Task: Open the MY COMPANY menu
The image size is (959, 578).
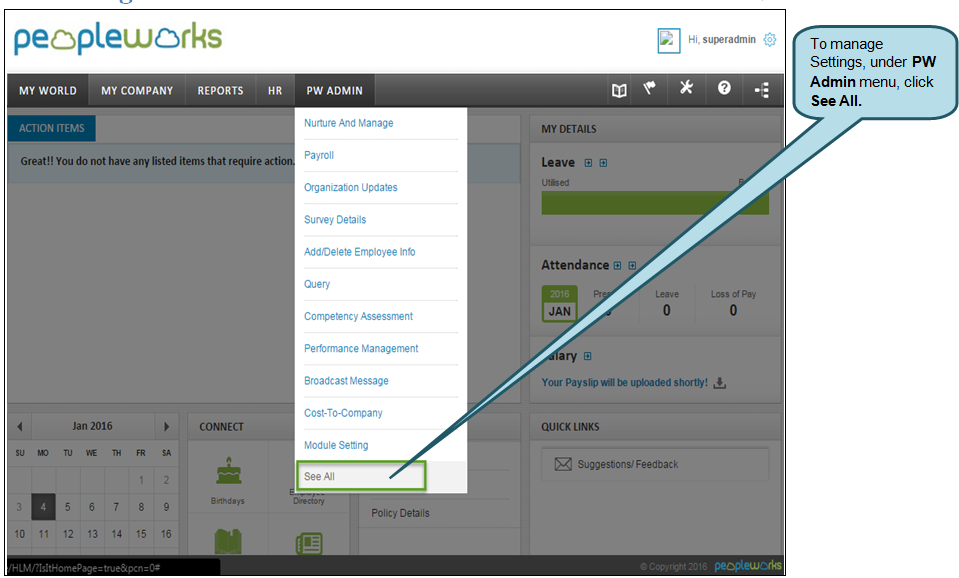Action: pos(137,91)
